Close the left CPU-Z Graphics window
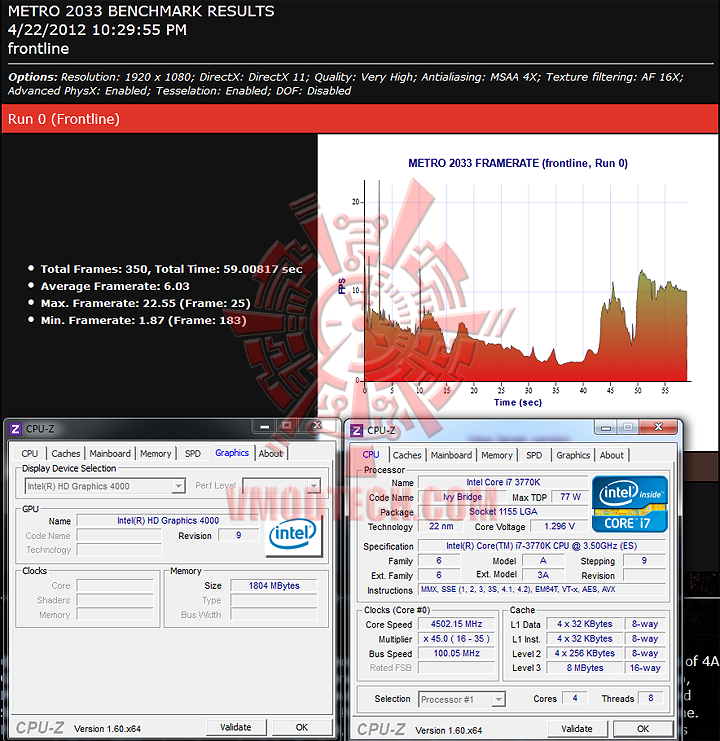Screen dimensions: 720x741 [317, 426]
